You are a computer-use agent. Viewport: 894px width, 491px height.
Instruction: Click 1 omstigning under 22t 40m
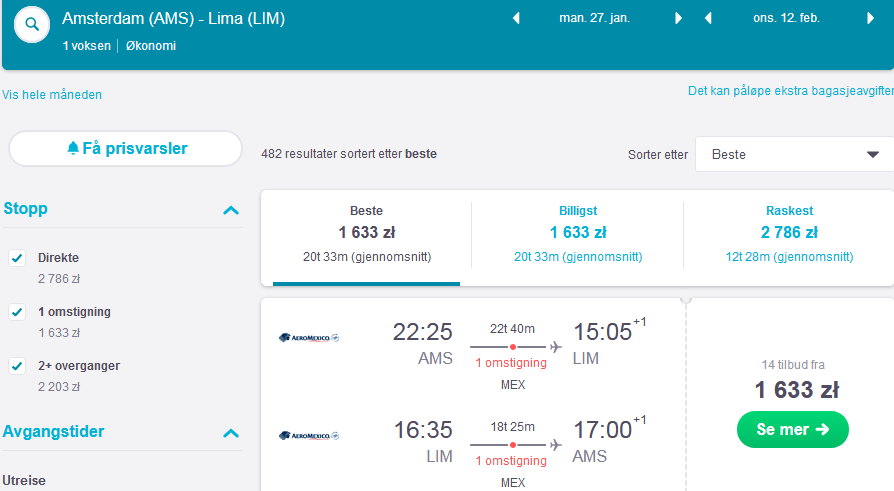(x=511, y=363)
